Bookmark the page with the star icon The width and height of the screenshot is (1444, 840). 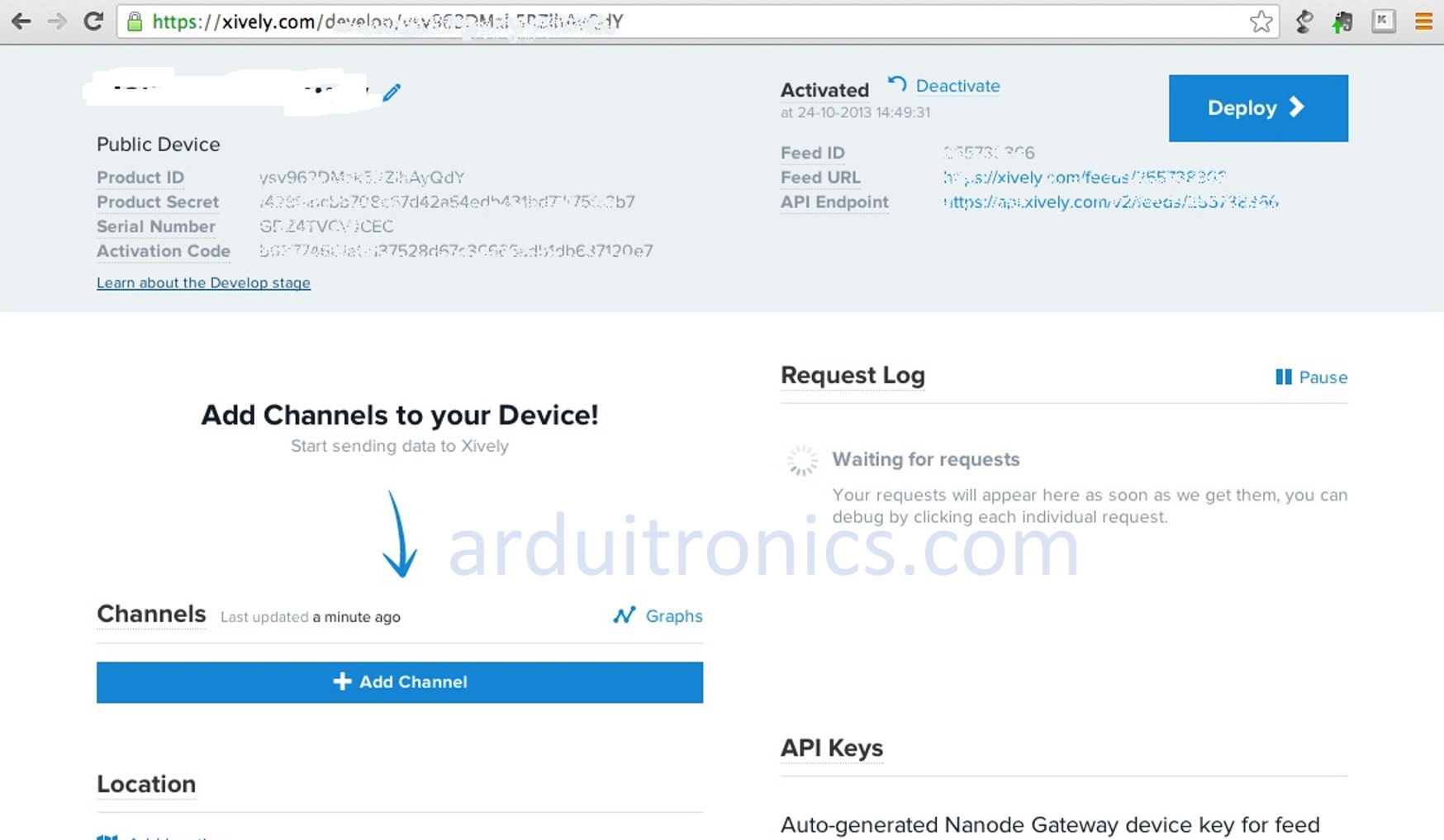1261,21
